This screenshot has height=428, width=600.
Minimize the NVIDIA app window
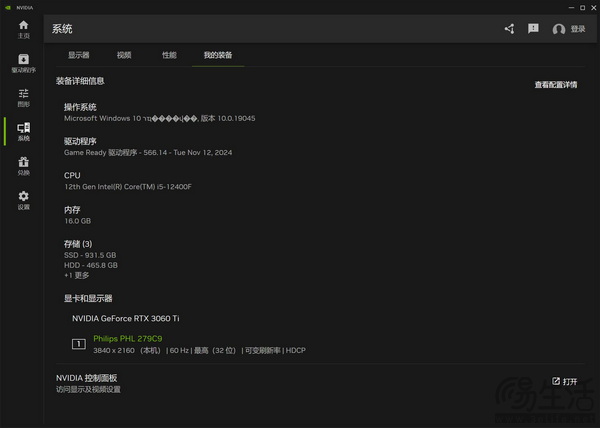[571, 7]
